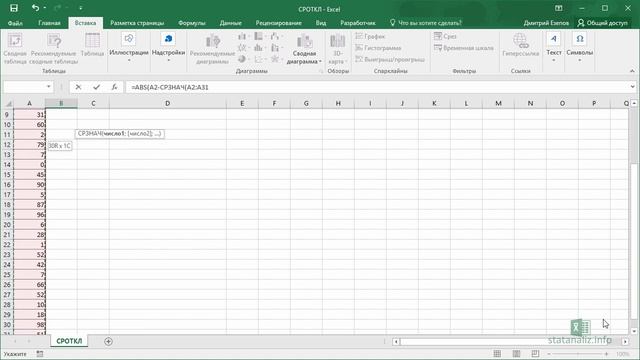
Task: Save the workbook with the Save icon
Action: (x=14, y=8)
